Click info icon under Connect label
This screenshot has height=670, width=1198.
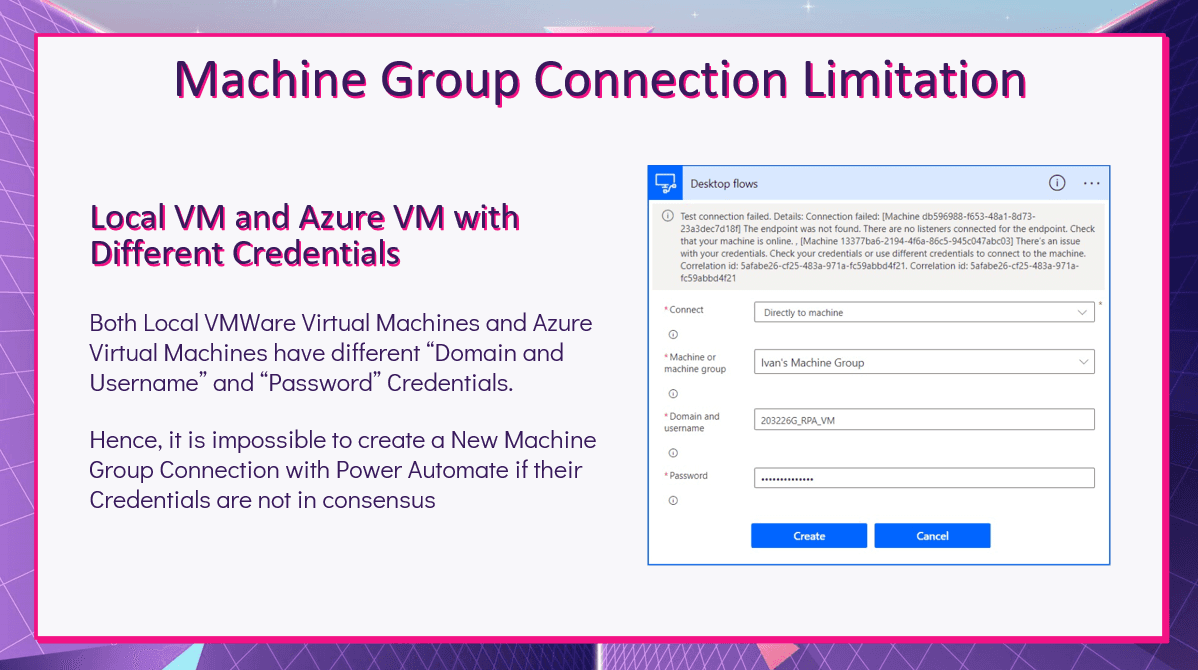pyautogui.click(x=673, y=335)
